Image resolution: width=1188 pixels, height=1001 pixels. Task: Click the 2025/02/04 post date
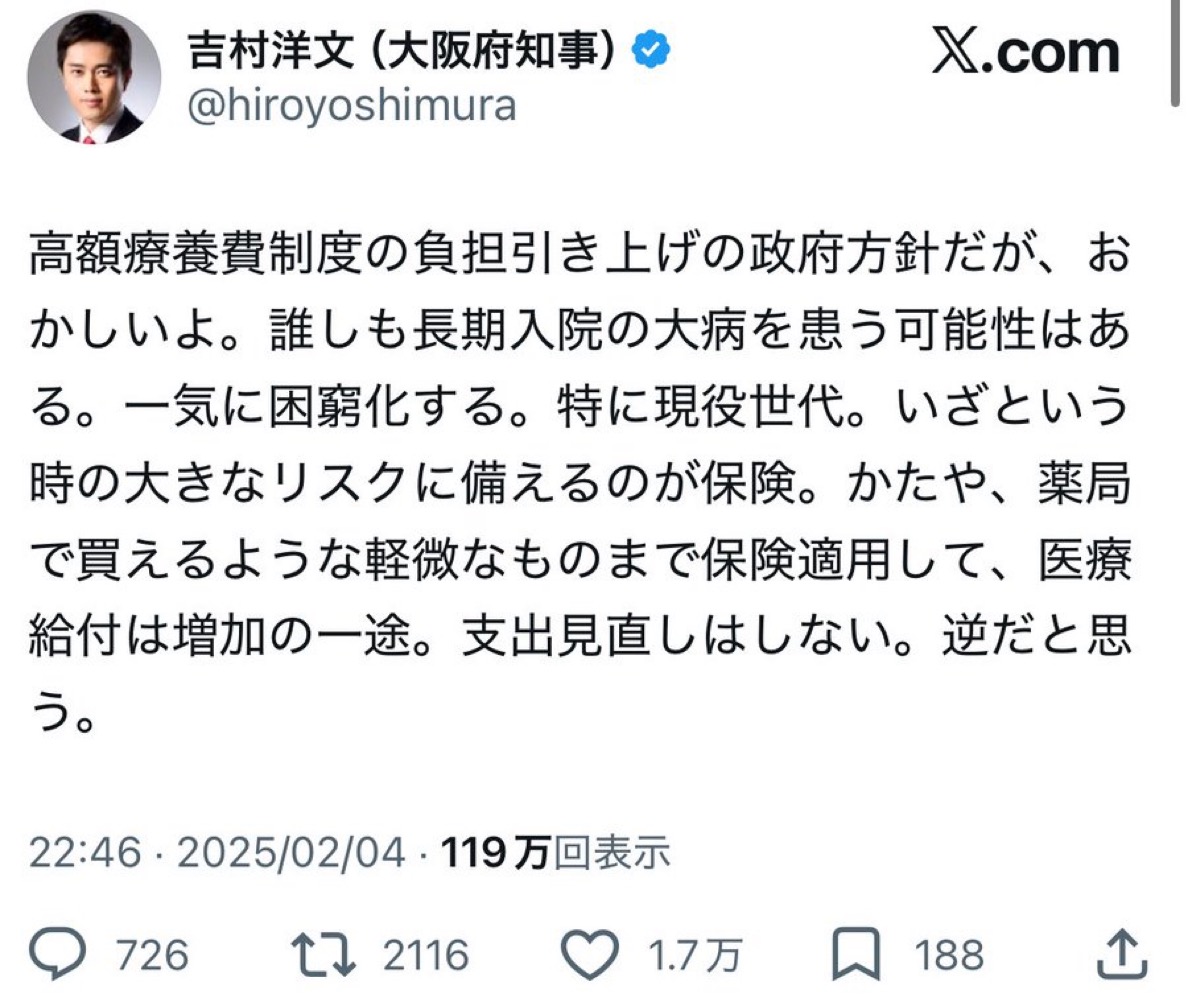[291, 853]
